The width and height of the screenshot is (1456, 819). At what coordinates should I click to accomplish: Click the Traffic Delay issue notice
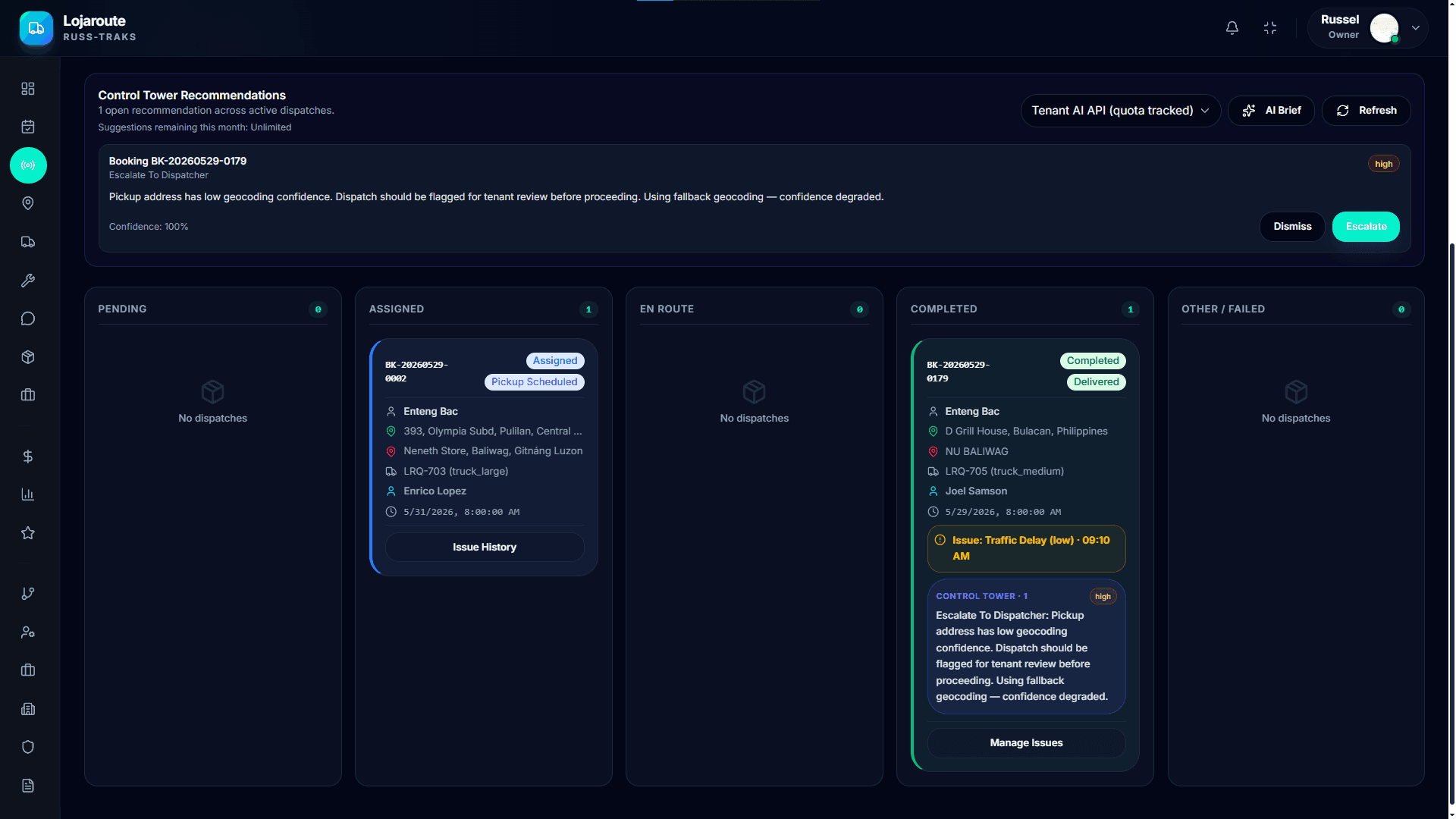click(x=1026, y=548)
